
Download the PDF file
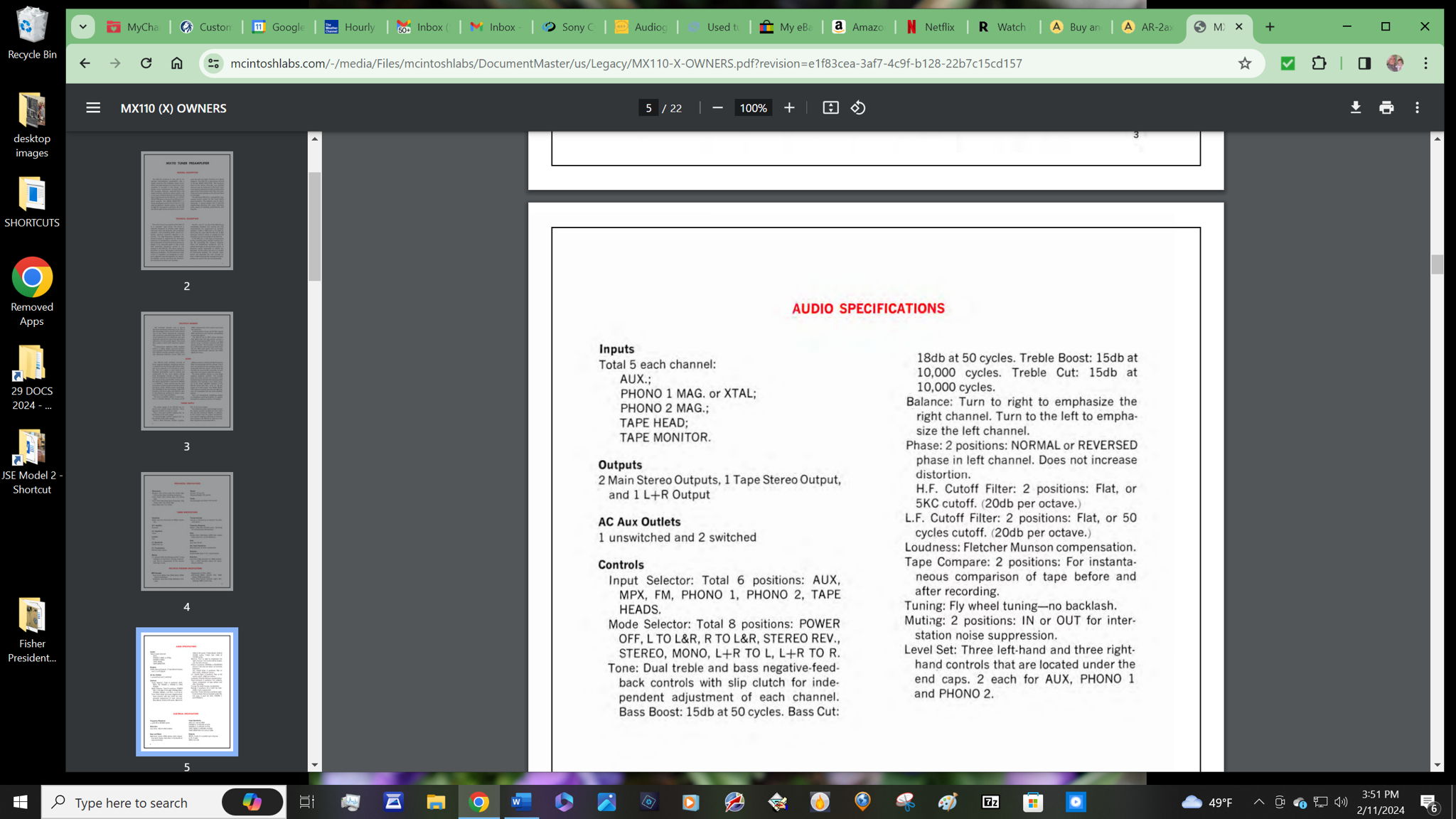(1355, 108)
